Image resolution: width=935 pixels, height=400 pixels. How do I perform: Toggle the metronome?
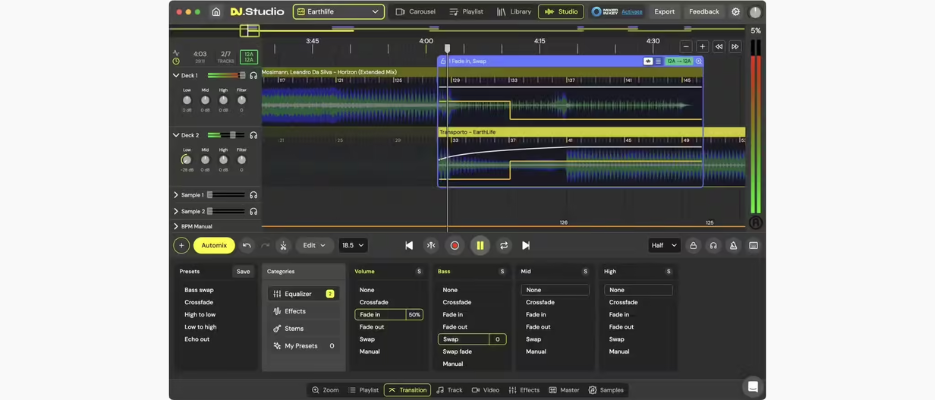click(x=733, y=245)
